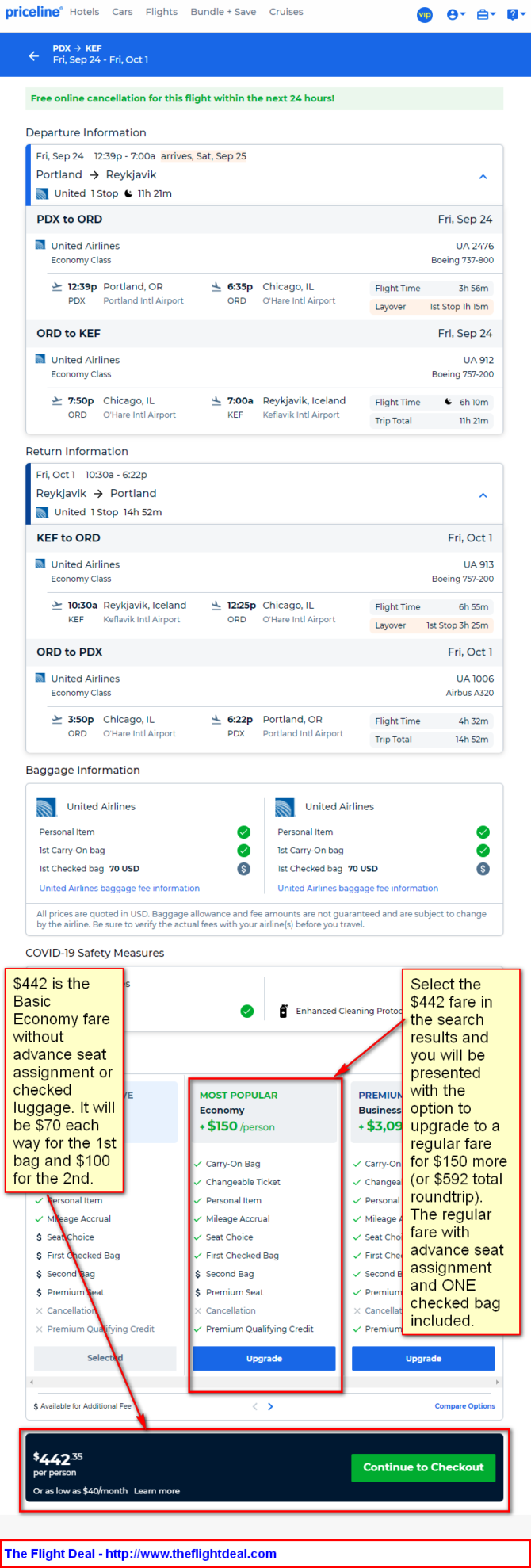Screen dimensions: 531x1568
Task: Click the UA 912 flight number
Action: click(479, 360)
